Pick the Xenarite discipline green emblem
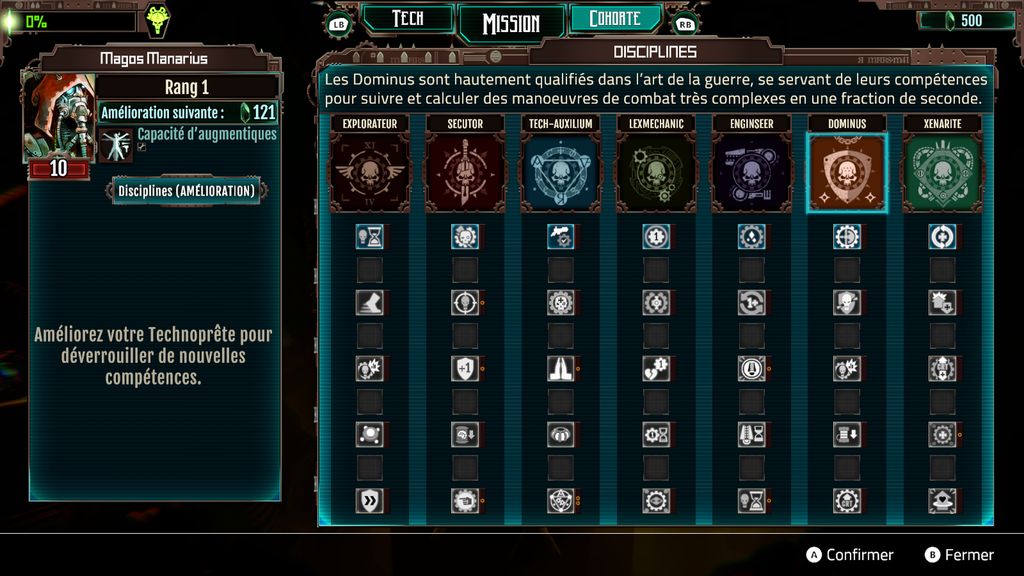 pos(942,172)
